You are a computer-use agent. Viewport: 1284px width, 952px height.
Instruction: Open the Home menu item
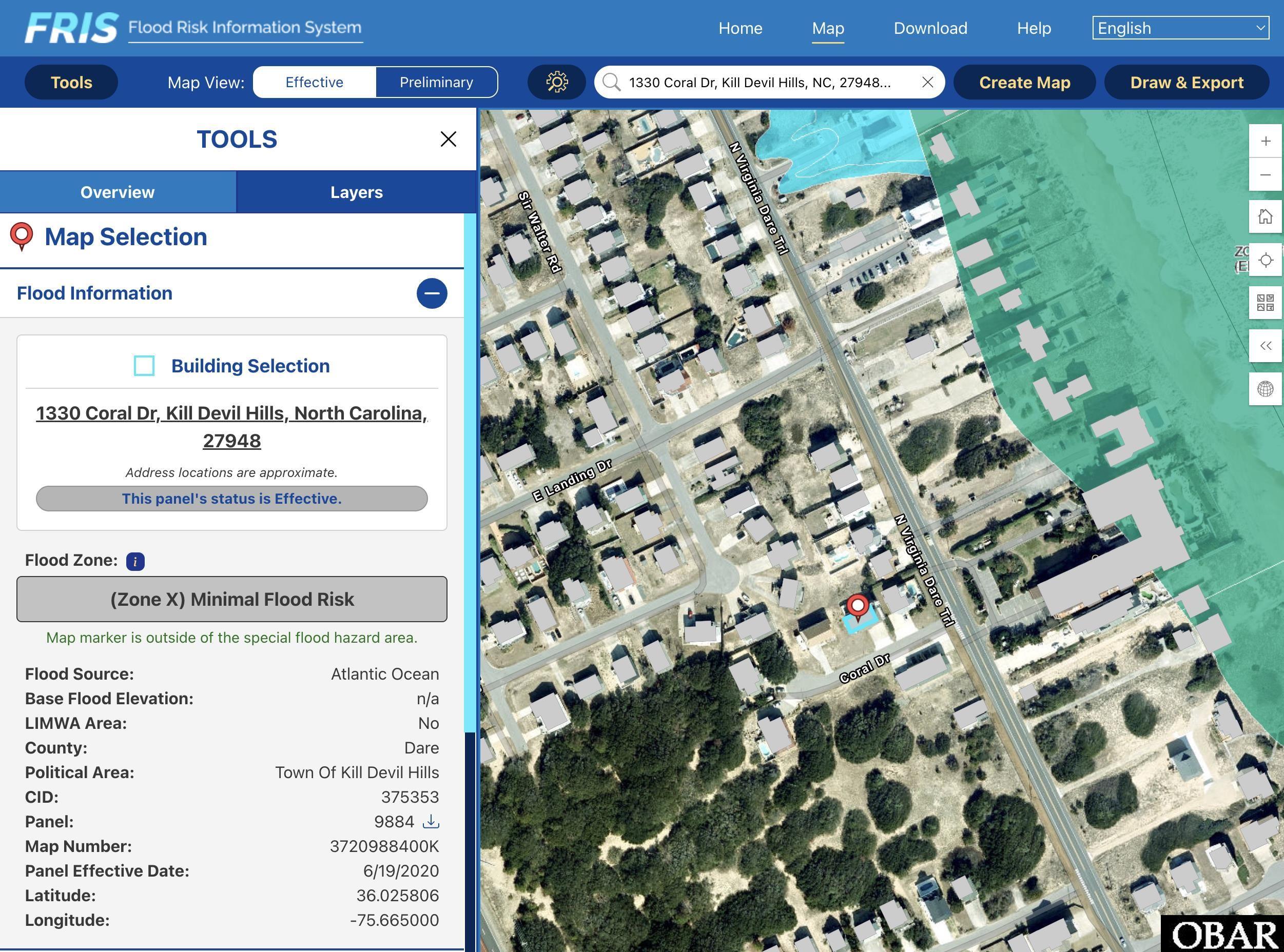[741, 28]
